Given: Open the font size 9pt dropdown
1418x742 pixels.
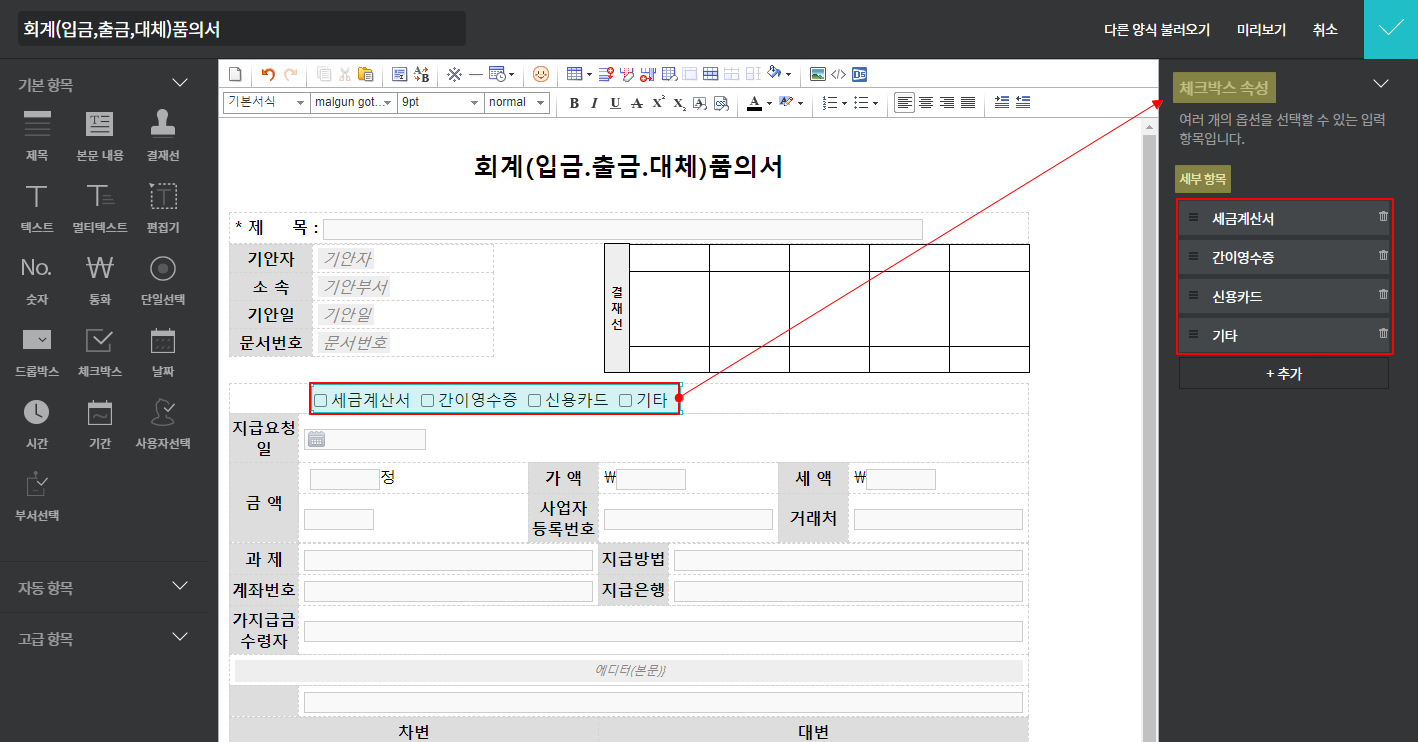Looking at the screenshot, I should [440, 102].
